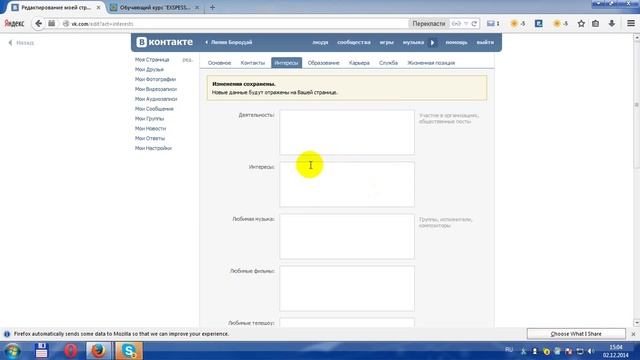The image size is (640, 360).
Task: Switch to the 'Обучающий курс' browser tab
Action: coord(154,7)
